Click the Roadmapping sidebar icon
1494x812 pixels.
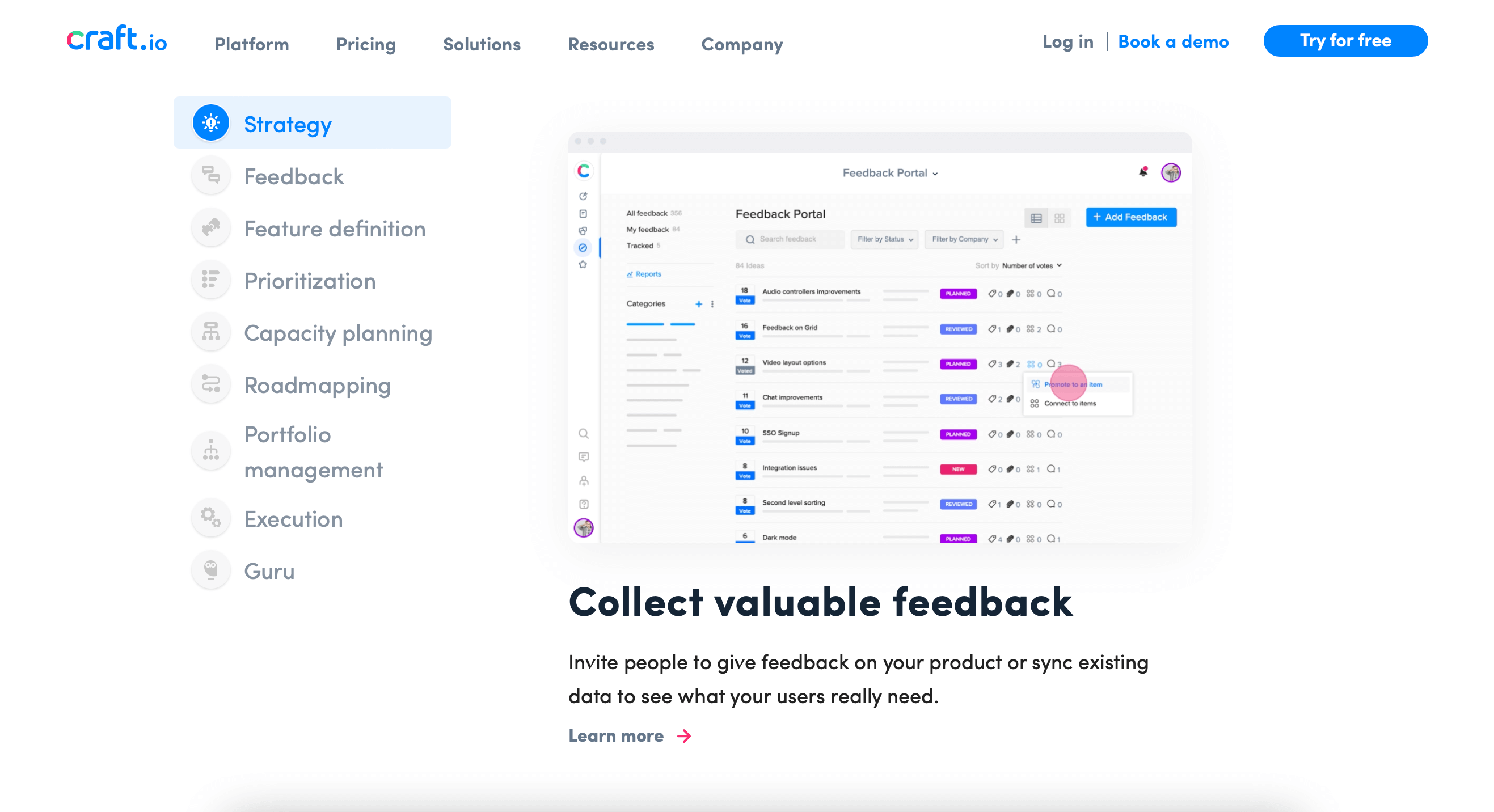tap(211, 384)
